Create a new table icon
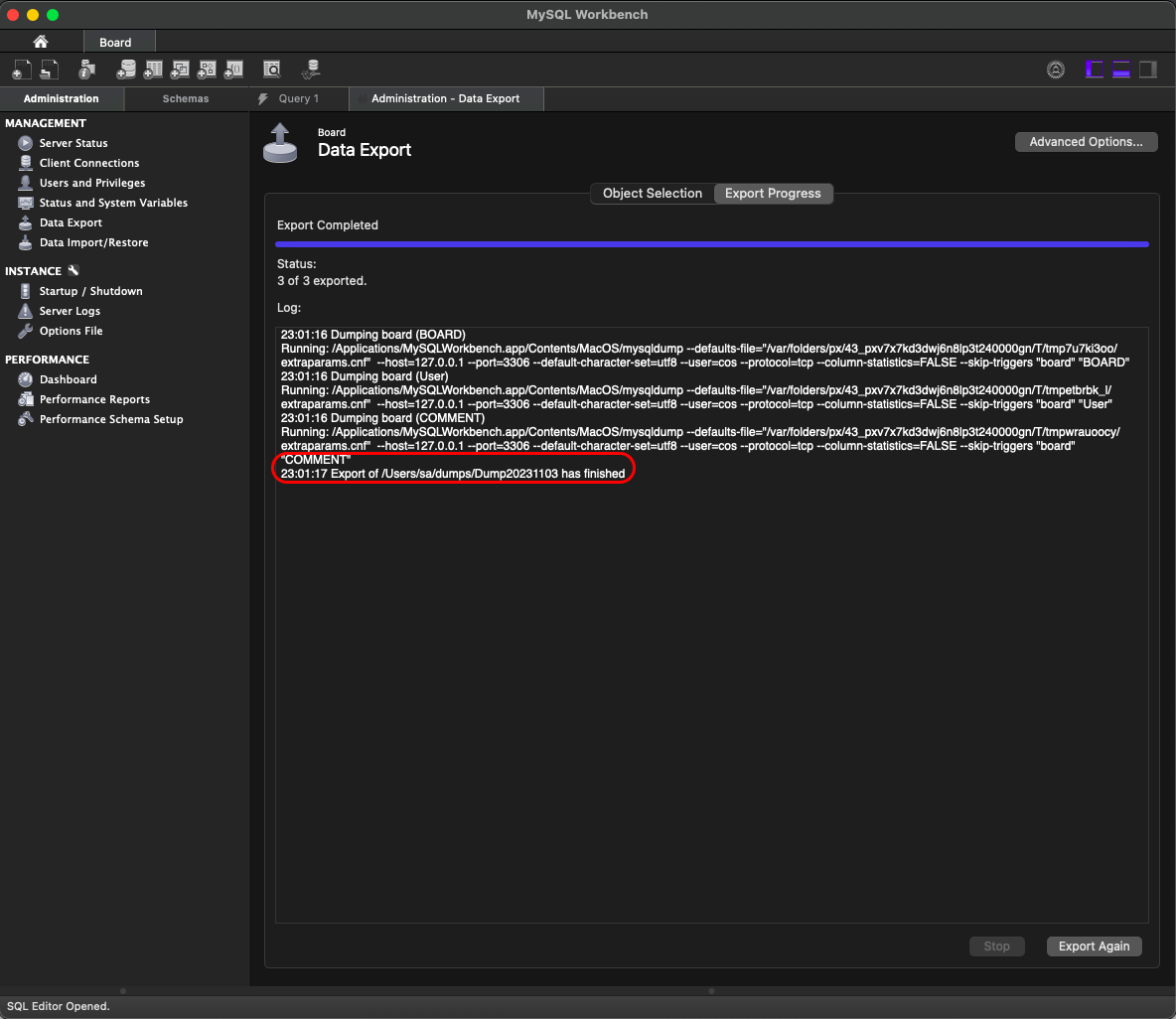The height and width of the screenshot is (1019, 1176). tap(153, 70)
